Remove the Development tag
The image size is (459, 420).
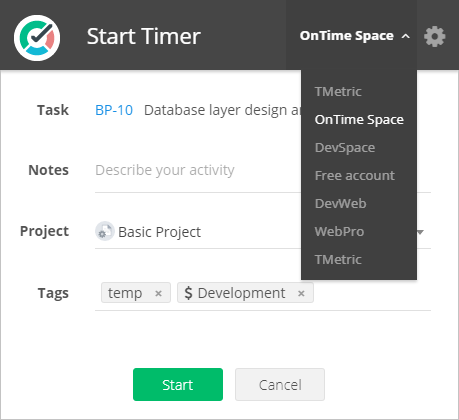click(301, 293)
